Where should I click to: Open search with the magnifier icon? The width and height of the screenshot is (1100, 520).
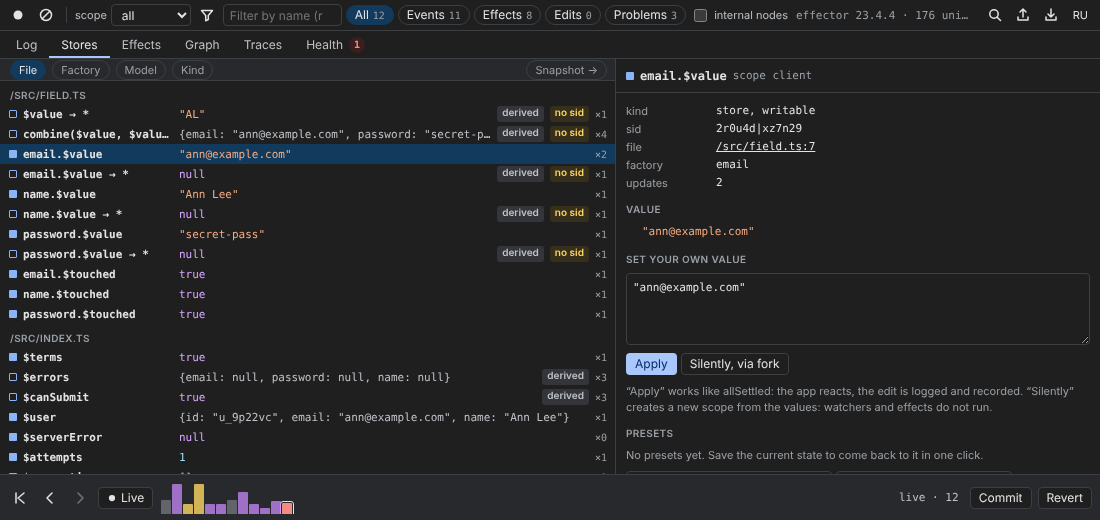(x=995, y=15)
